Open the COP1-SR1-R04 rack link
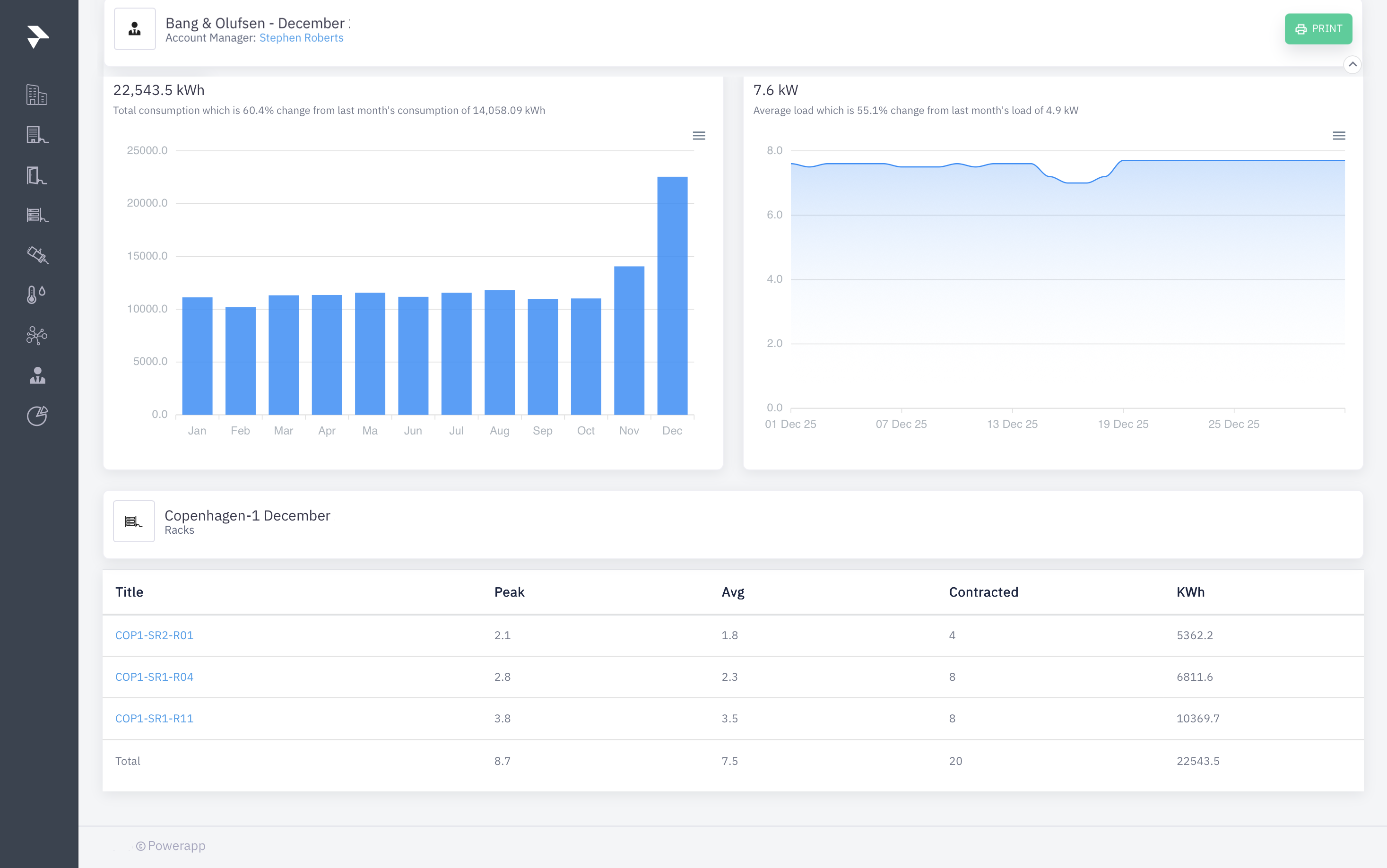1387x868 pixels. [155, 677]
